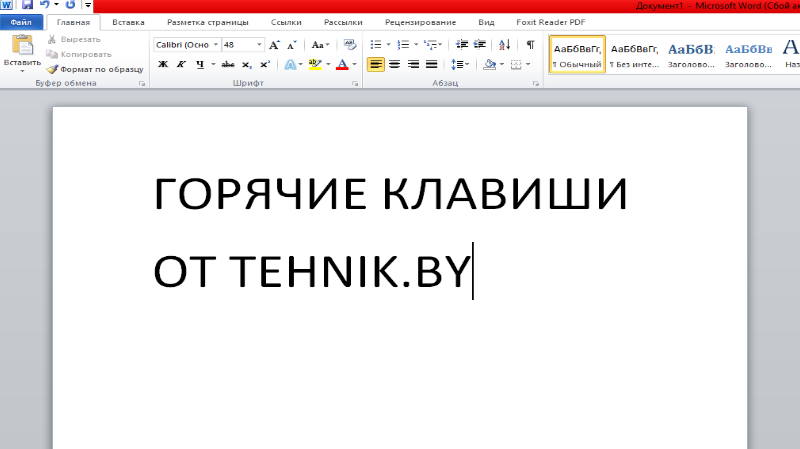The height and width of the screenshot is (449, 800).
Task: Click the Вставить paste clipboard icon
Action: point(22,45)
